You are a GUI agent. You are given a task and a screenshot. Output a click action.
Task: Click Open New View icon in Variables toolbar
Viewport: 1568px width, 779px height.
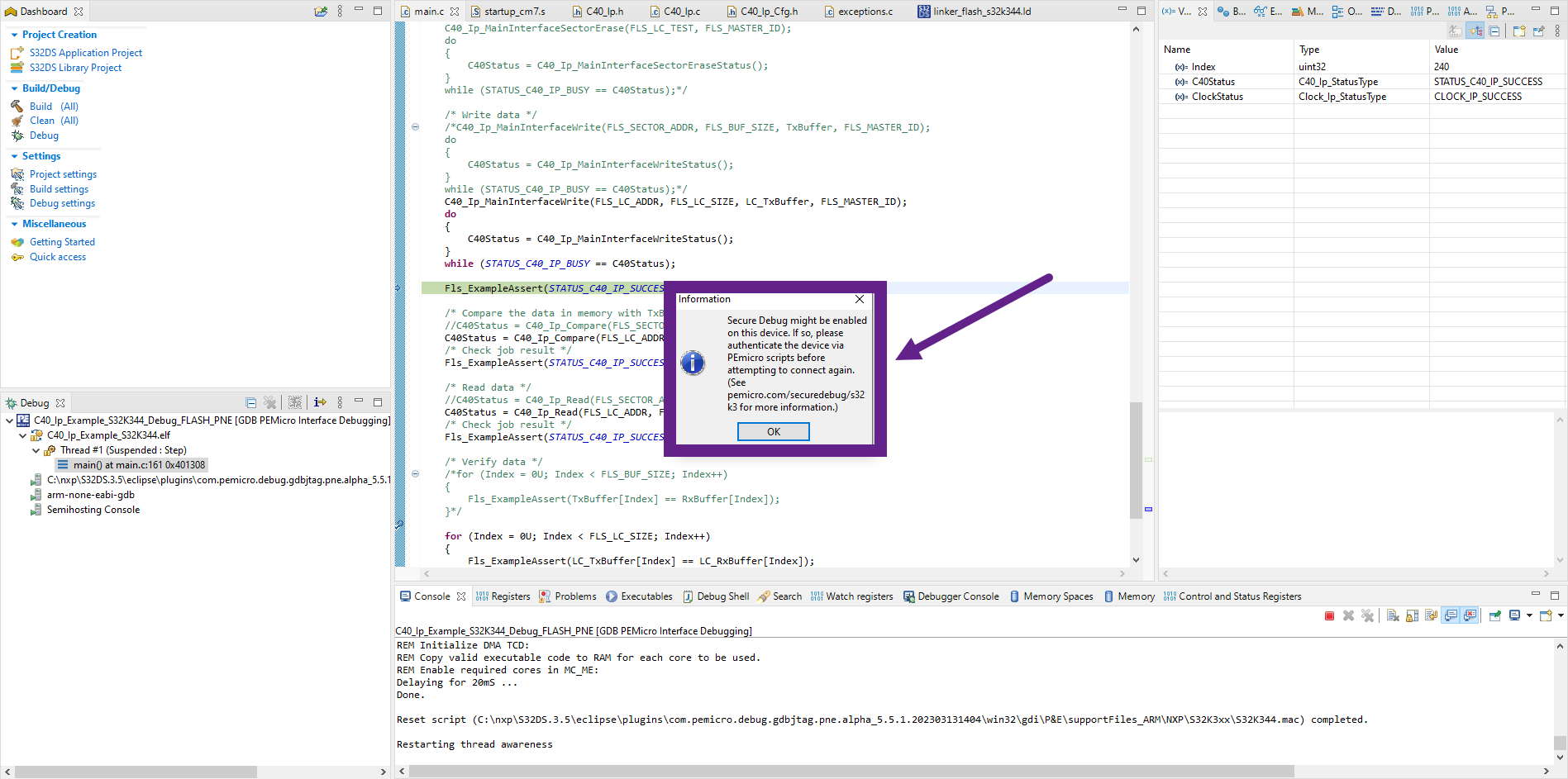pos(1519,31)
